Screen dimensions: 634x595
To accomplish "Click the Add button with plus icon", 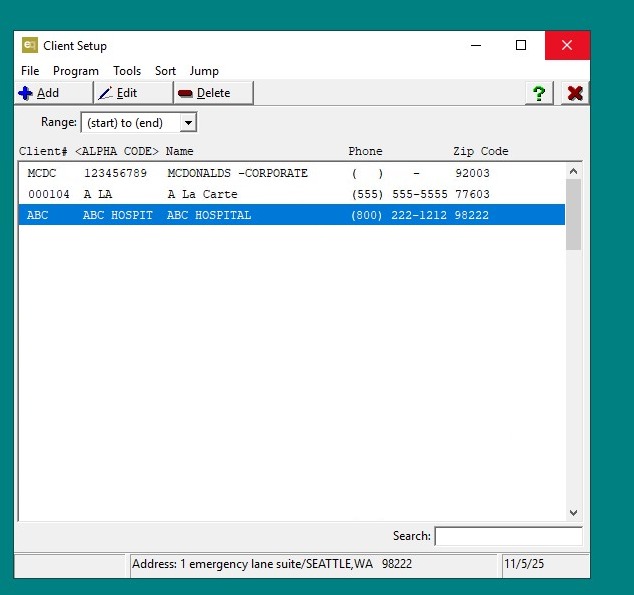I will [54, 93].
